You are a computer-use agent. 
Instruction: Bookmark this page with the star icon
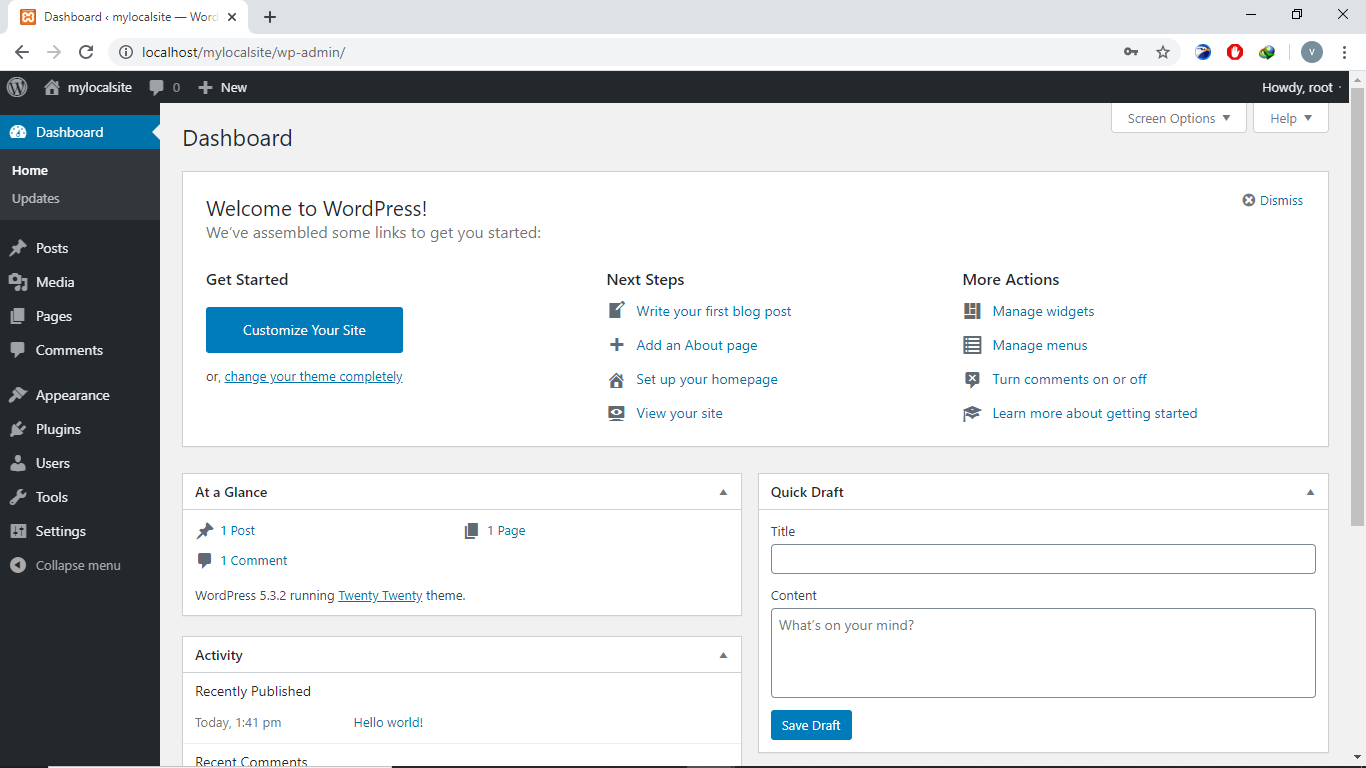pos(1163,52)
